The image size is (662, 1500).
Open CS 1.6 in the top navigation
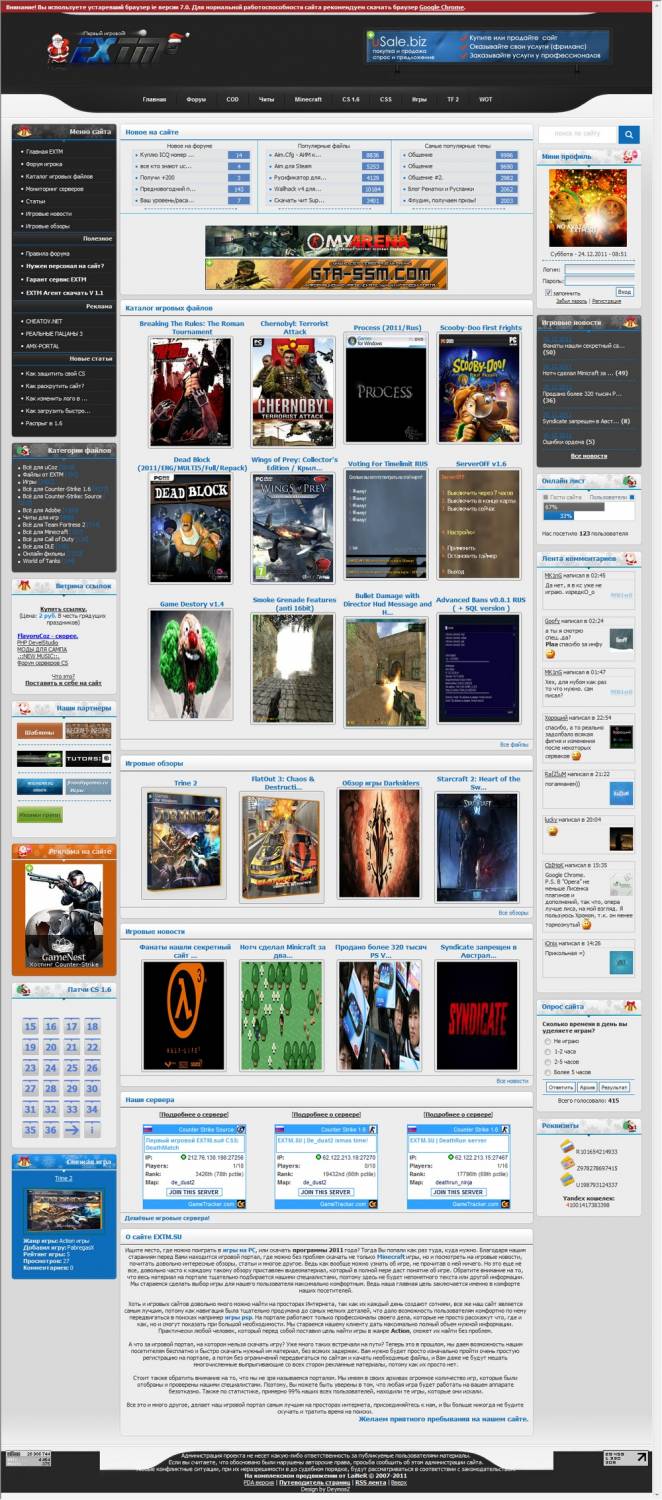pos(350,100)
